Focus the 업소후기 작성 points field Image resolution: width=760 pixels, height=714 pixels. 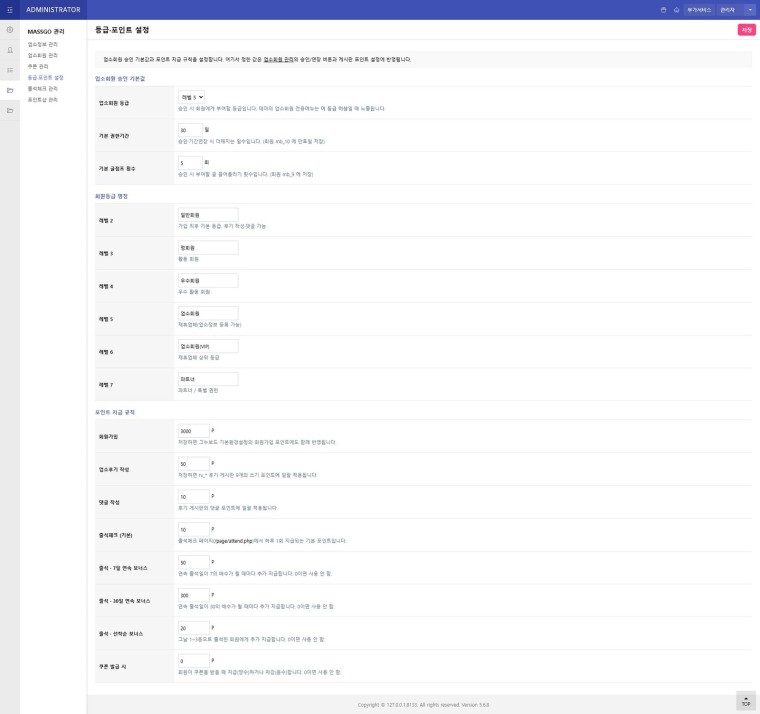coord(193,464)
